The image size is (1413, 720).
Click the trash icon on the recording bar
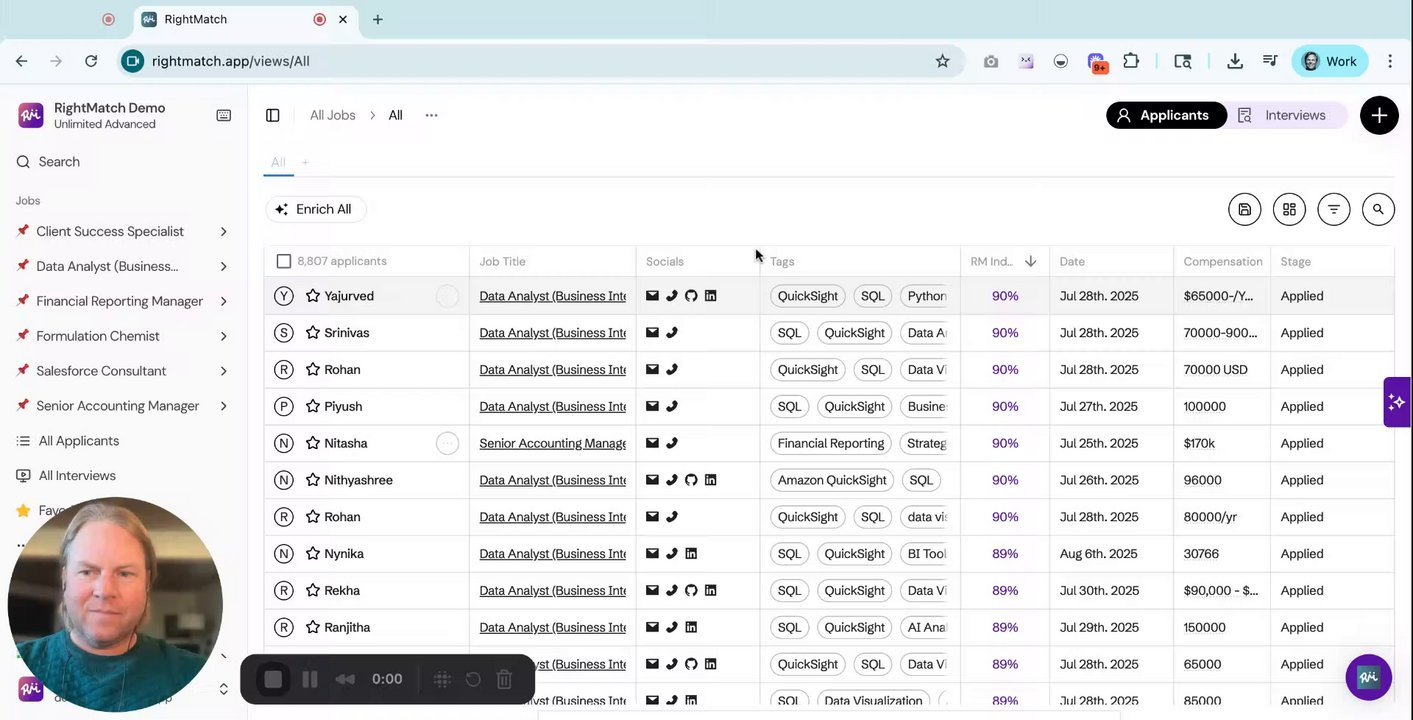point(504,679)
